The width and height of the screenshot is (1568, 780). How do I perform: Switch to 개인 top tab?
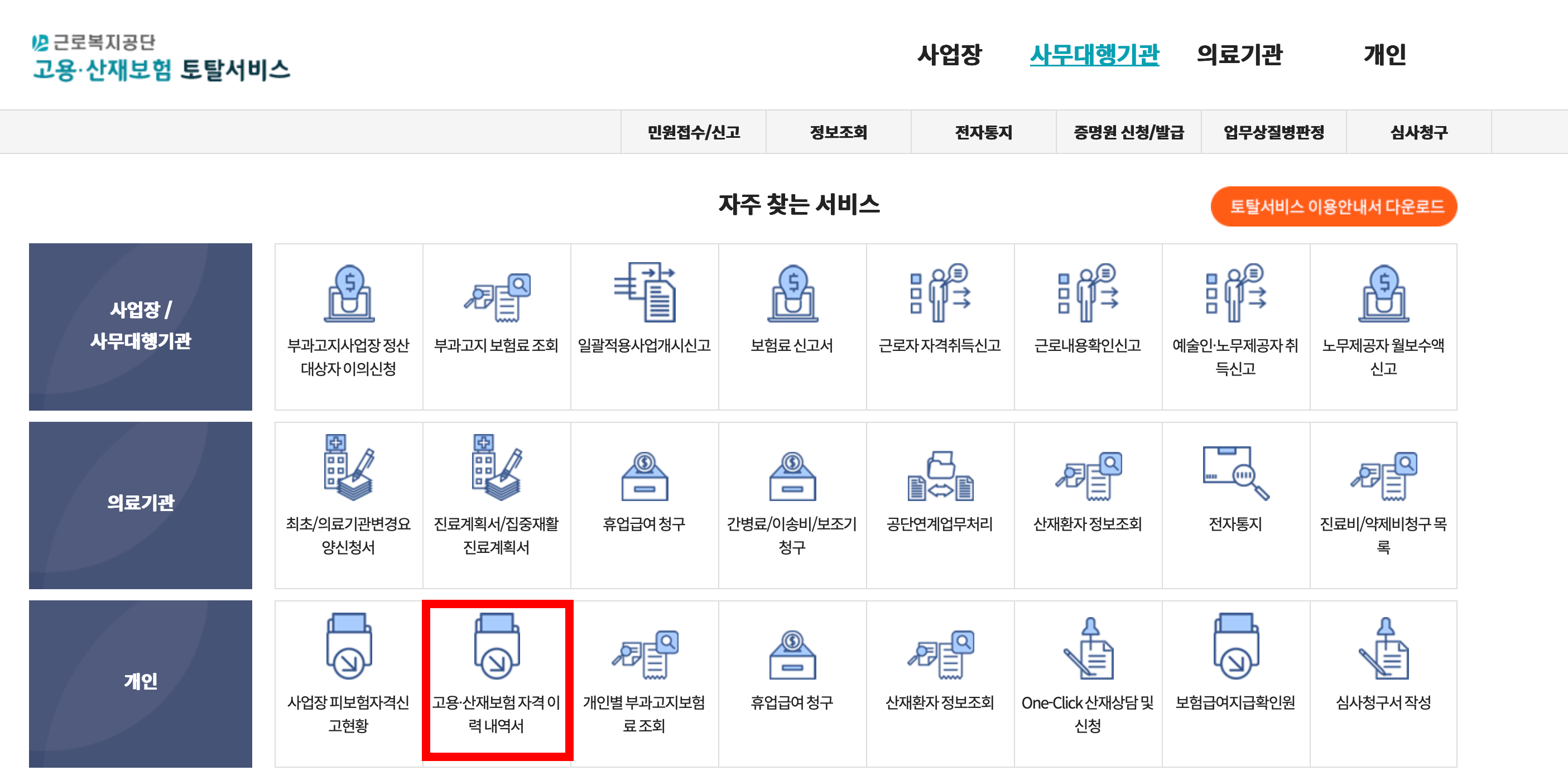click(1384, 55)
